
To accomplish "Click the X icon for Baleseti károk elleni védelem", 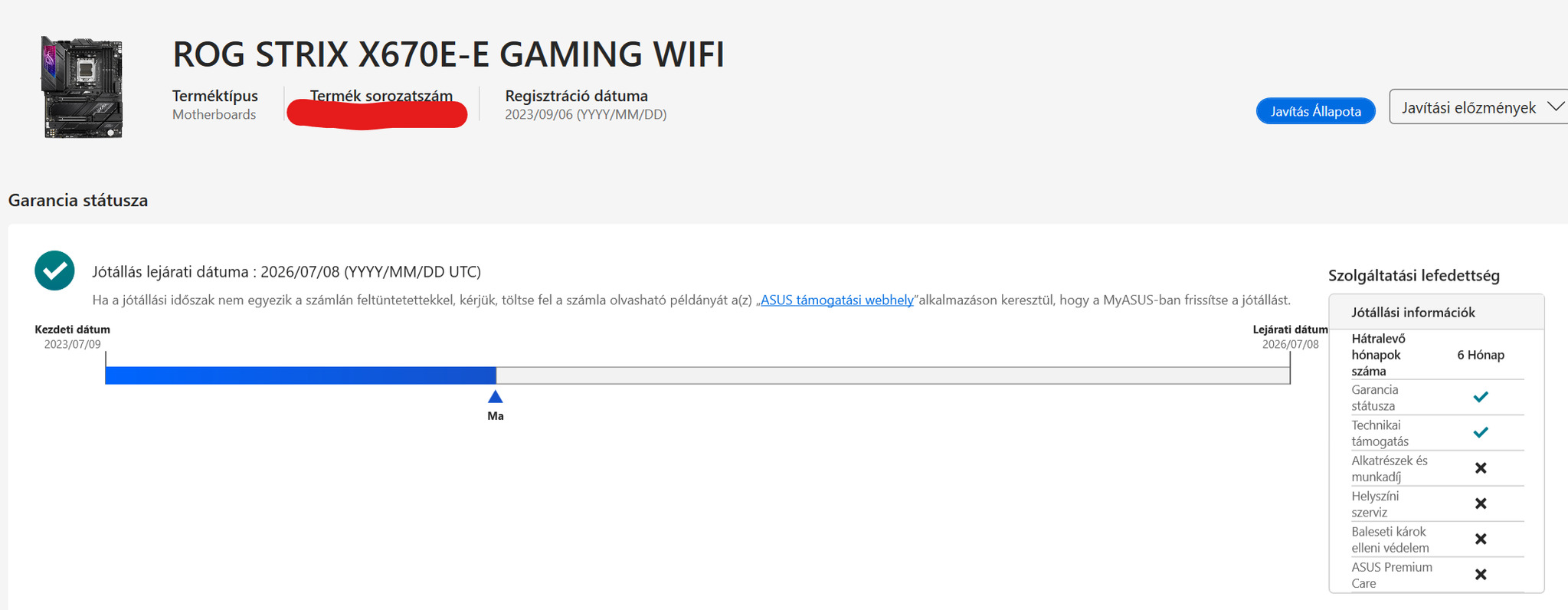I will pyautogui.click(x=1481, y=539).
